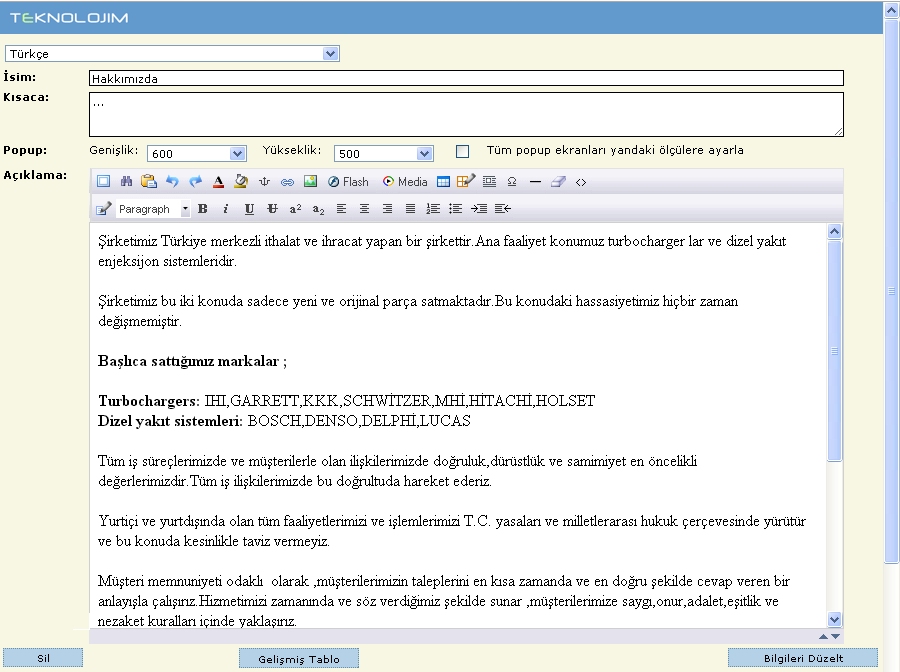Click the style edit pencil icon
This screenshot has width=900, height=672.
coord(103,209)
